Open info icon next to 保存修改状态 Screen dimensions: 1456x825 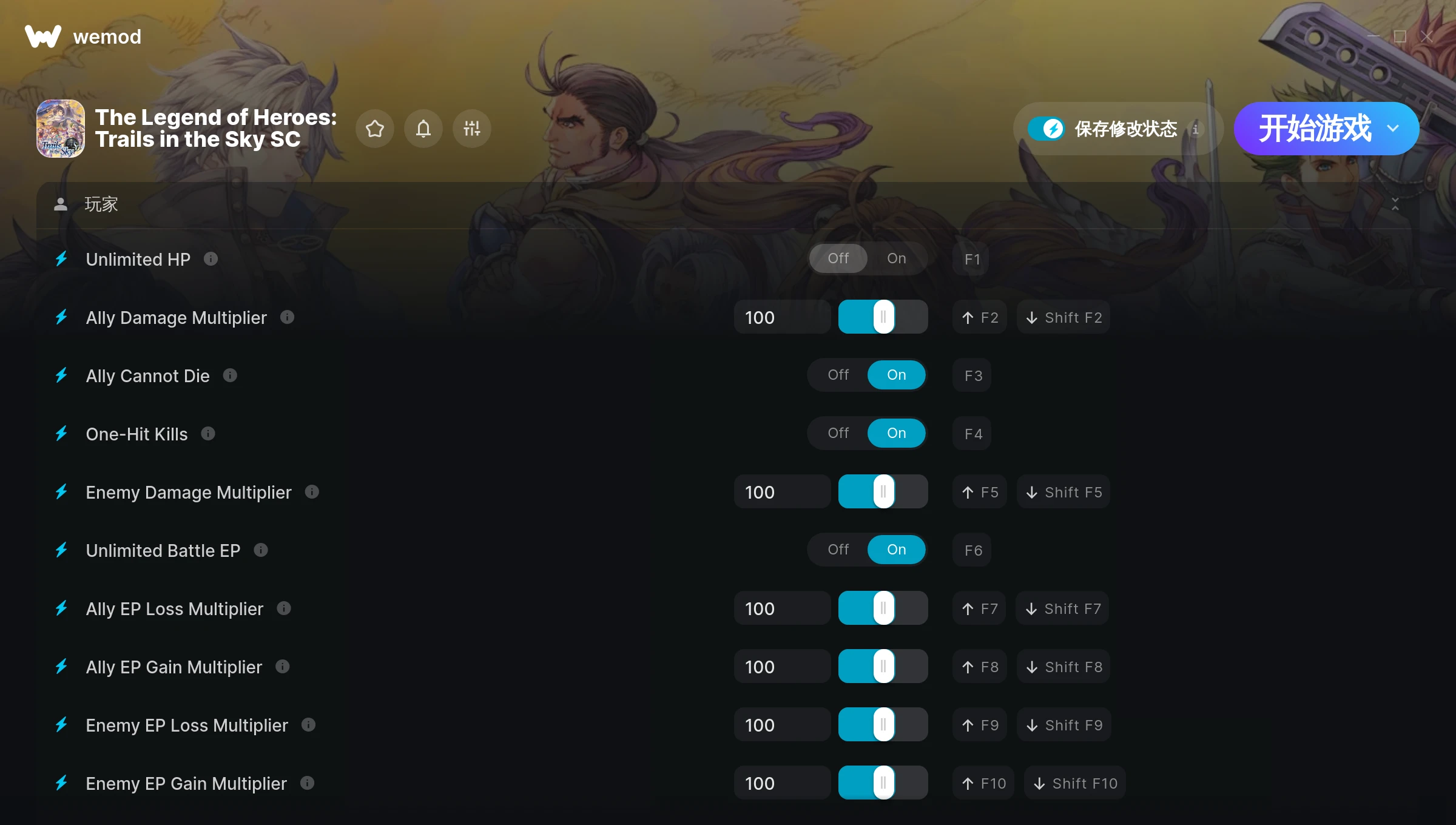point(1196,129)
